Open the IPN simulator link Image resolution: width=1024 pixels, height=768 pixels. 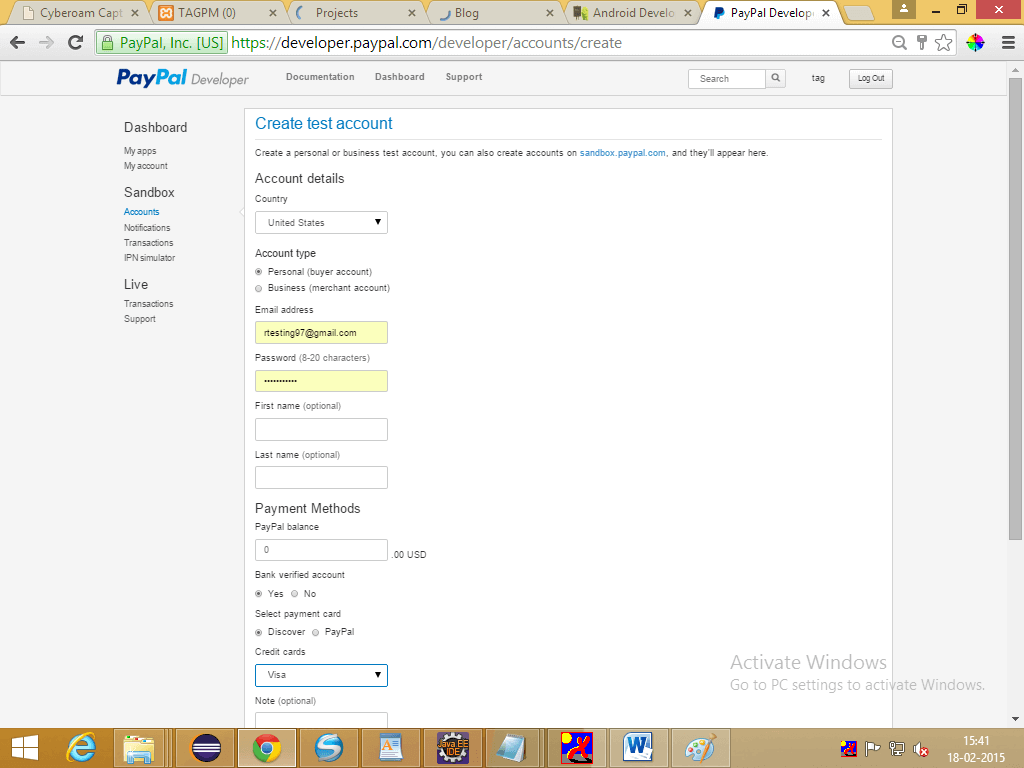click(150, 258)
